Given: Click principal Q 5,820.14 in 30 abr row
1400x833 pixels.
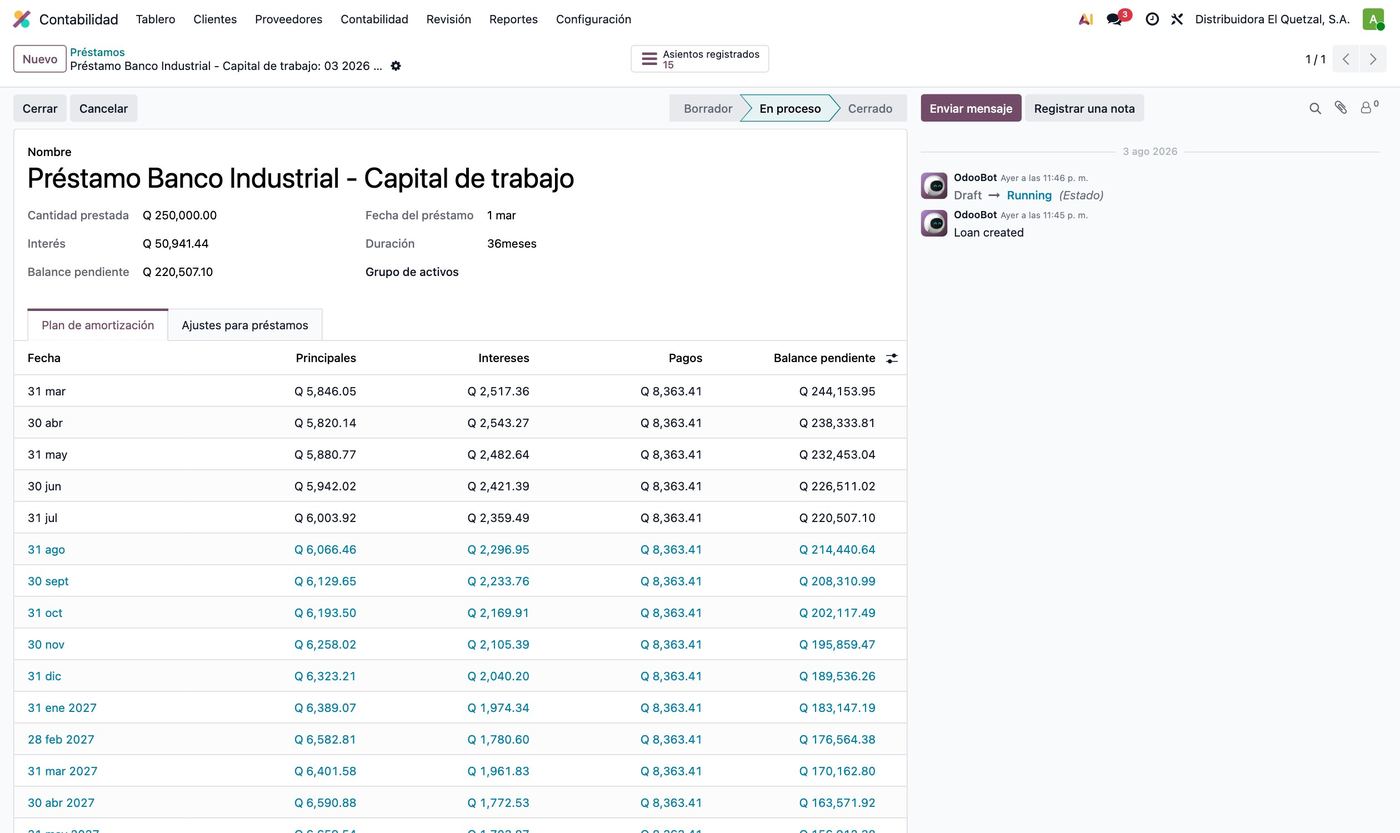Looking at the screenshot, I should [x=325, y=423].
